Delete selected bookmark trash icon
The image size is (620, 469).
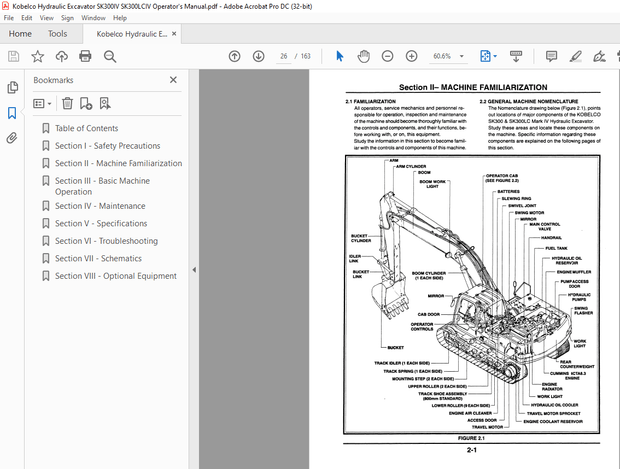coord(68,103)
